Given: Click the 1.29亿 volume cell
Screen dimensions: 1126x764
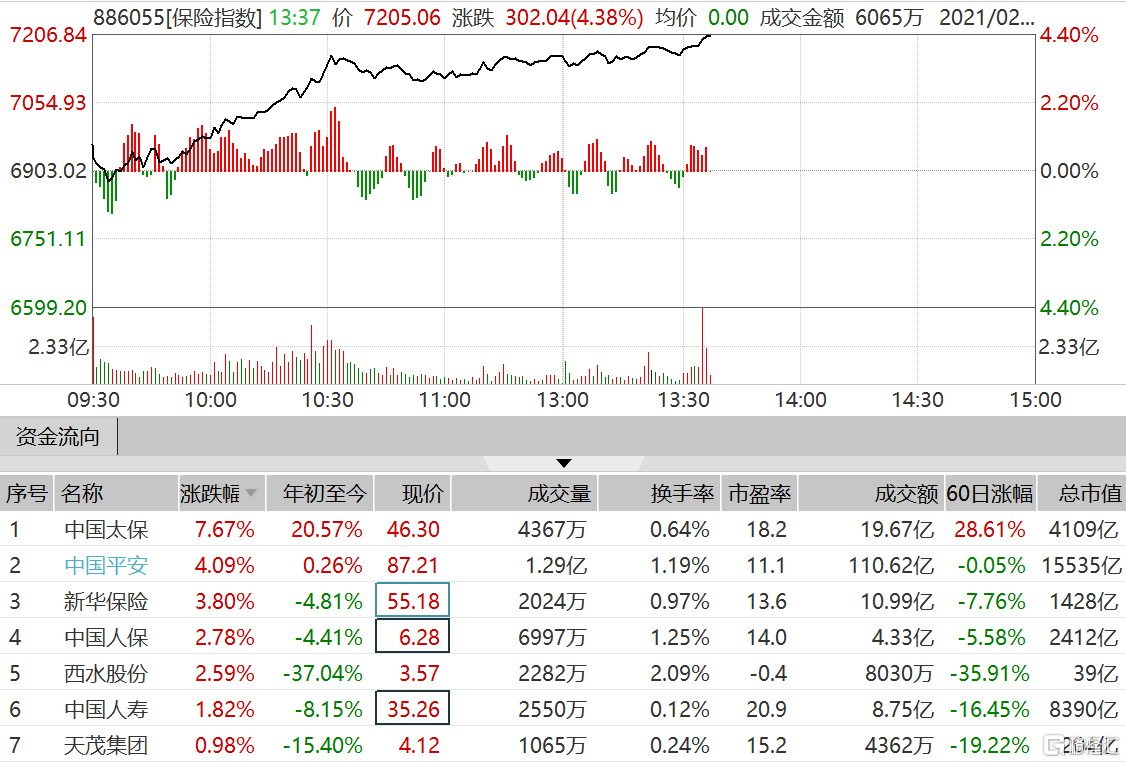Looking at the screenshot, I should [x=556, y=565].
